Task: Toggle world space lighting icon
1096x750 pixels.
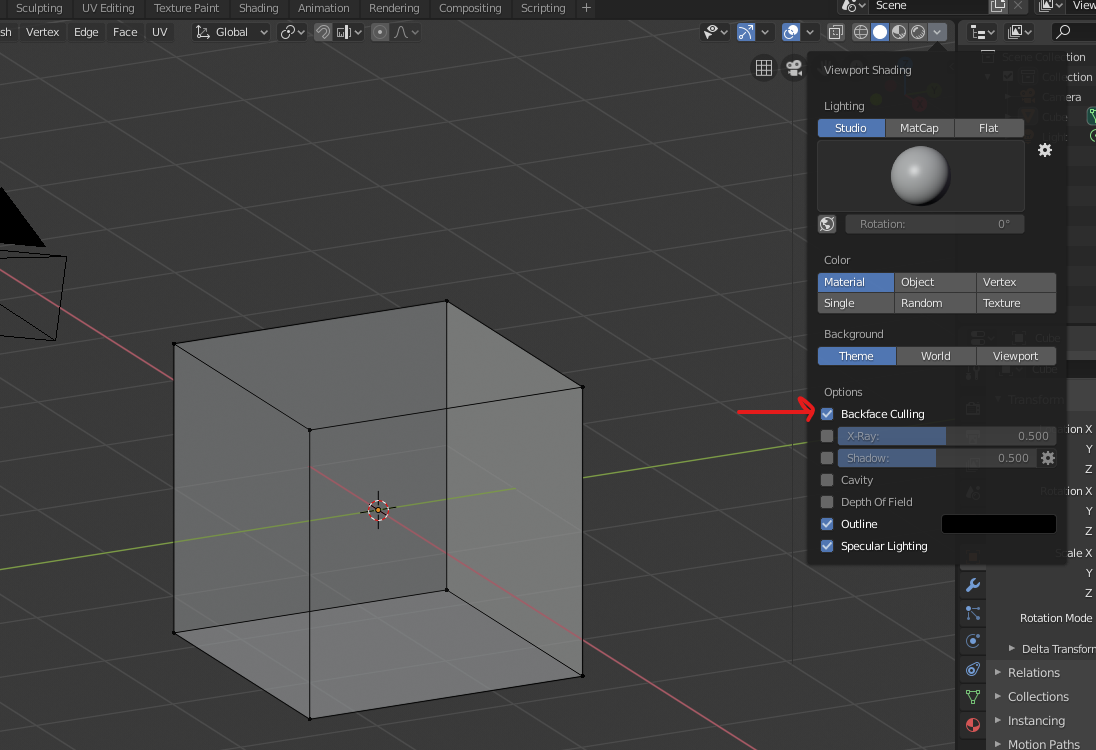Action: pyautogui.click(x=827, y=224)
